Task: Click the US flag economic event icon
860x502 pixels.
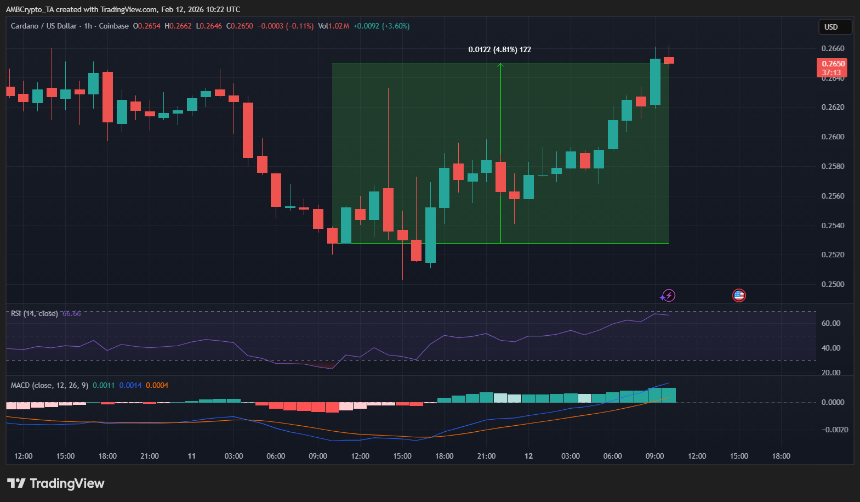Action: tap(739, 295)
